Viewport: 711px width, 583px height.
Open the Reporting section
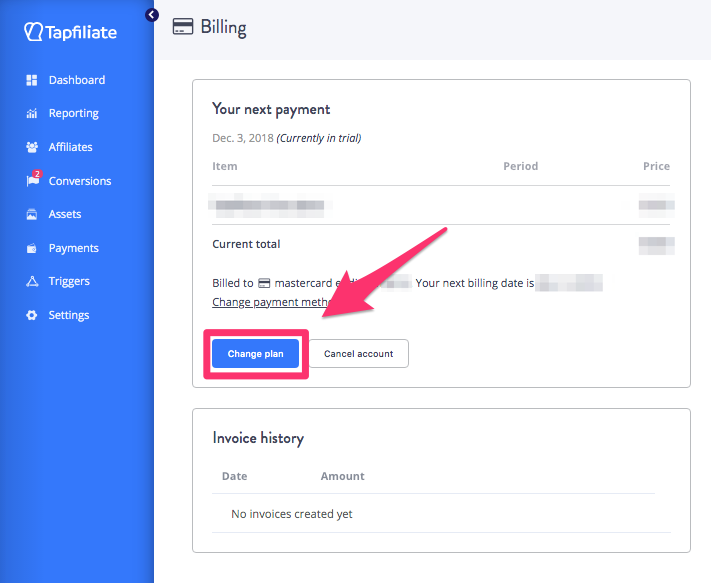point(73,113)
